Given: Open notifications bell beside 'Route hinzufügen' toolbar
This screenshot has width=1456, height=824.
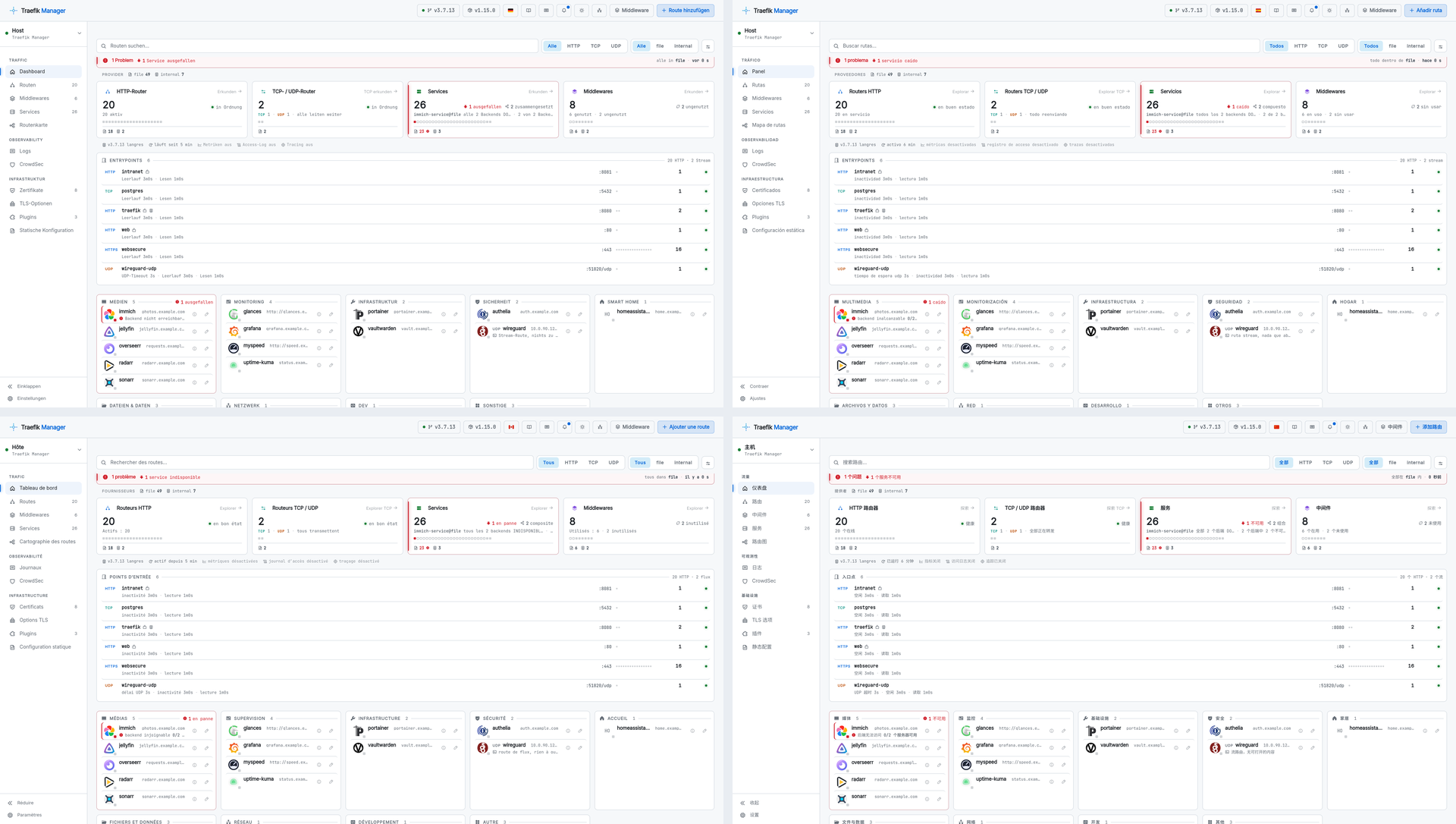Looking at the screenshot, I should 564,11.
